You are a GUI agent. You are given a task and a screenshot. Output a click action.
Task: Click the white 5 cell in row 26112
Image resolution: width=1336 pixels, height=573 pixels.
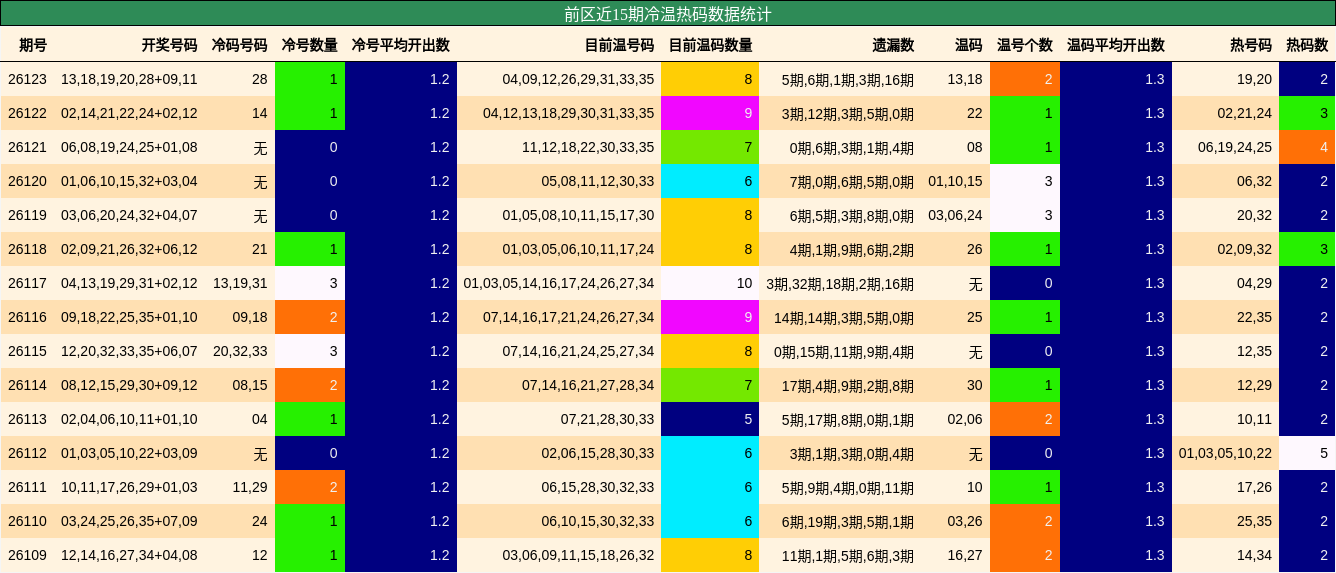(x=1307, y=453)
